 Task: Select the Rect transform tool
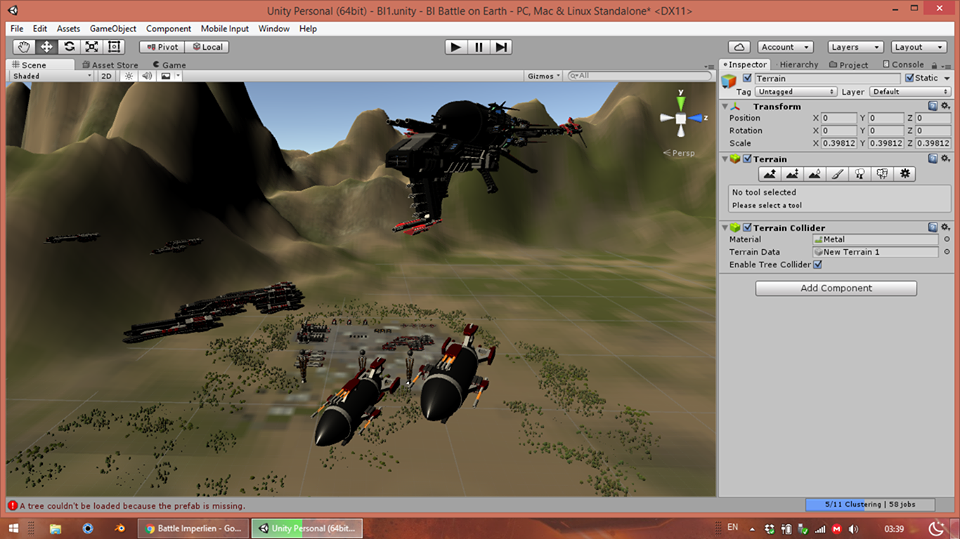pyautogui.click(x=114, y=47)
